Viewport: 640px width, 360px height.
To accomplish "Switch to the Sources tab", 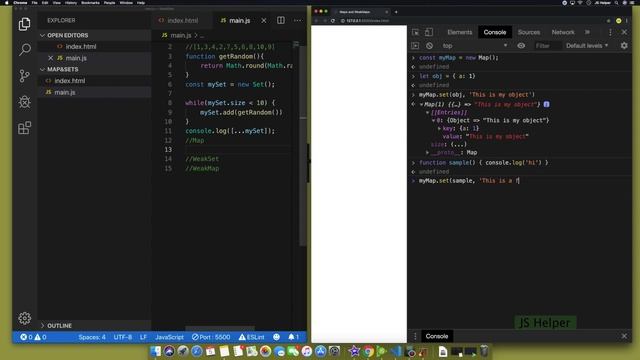I will [529, 32].
